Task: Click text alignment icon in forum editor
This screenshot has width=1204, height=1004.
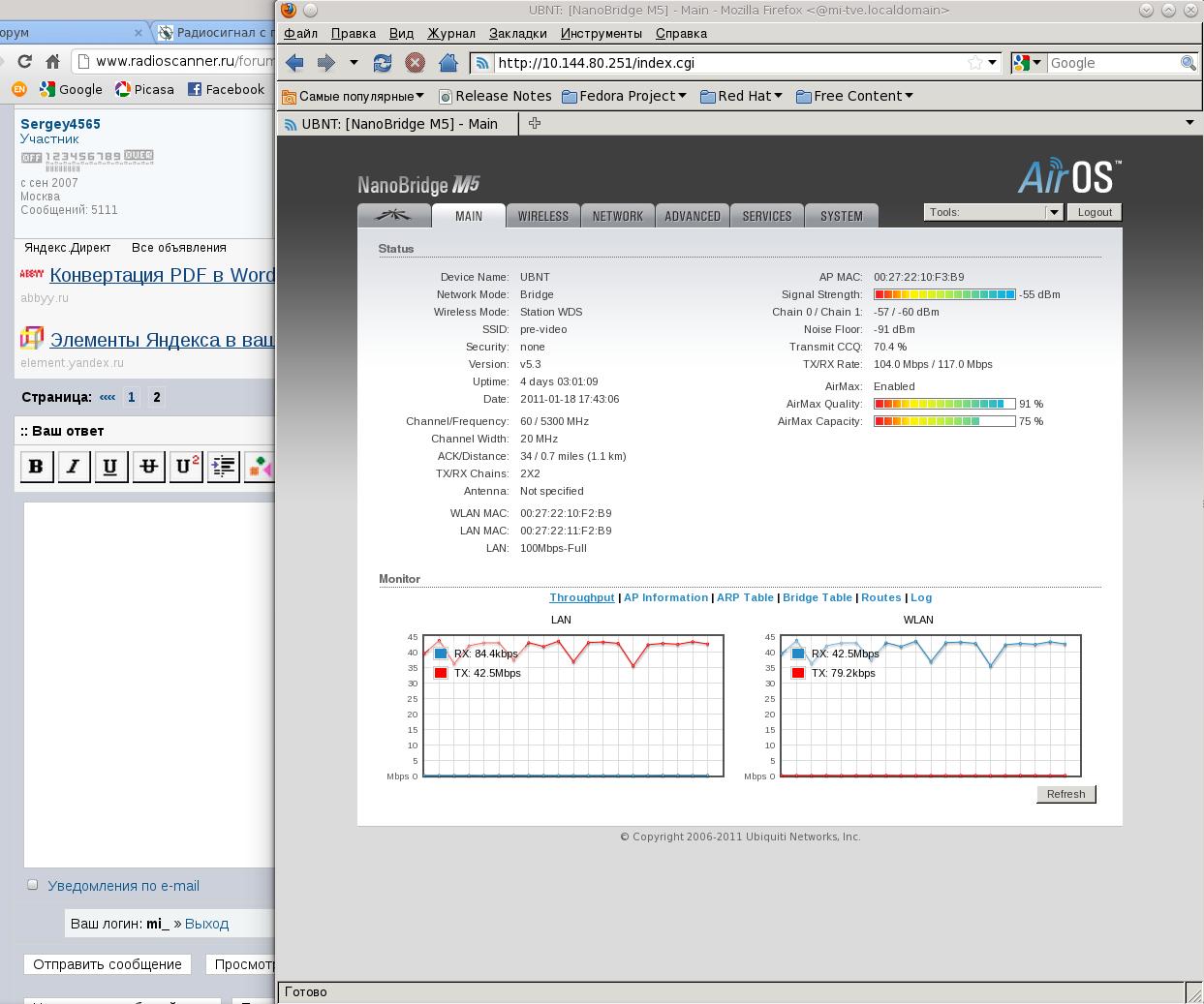Action: pyautogui.click(x=223, y=467)
